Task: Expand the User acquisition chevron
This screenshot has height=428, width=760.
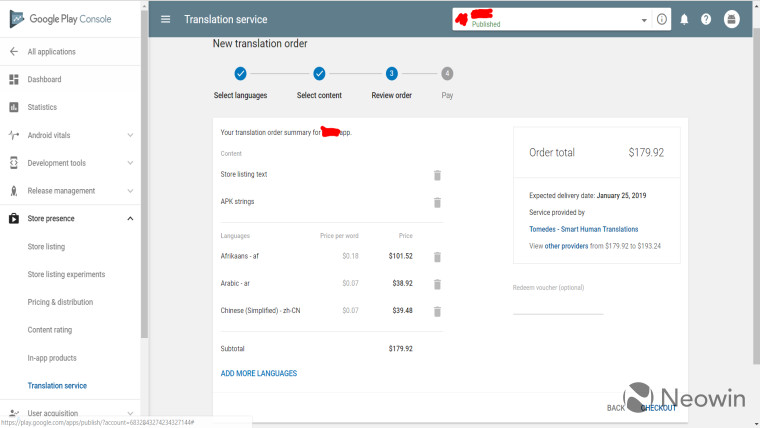Action: point(130,413)
